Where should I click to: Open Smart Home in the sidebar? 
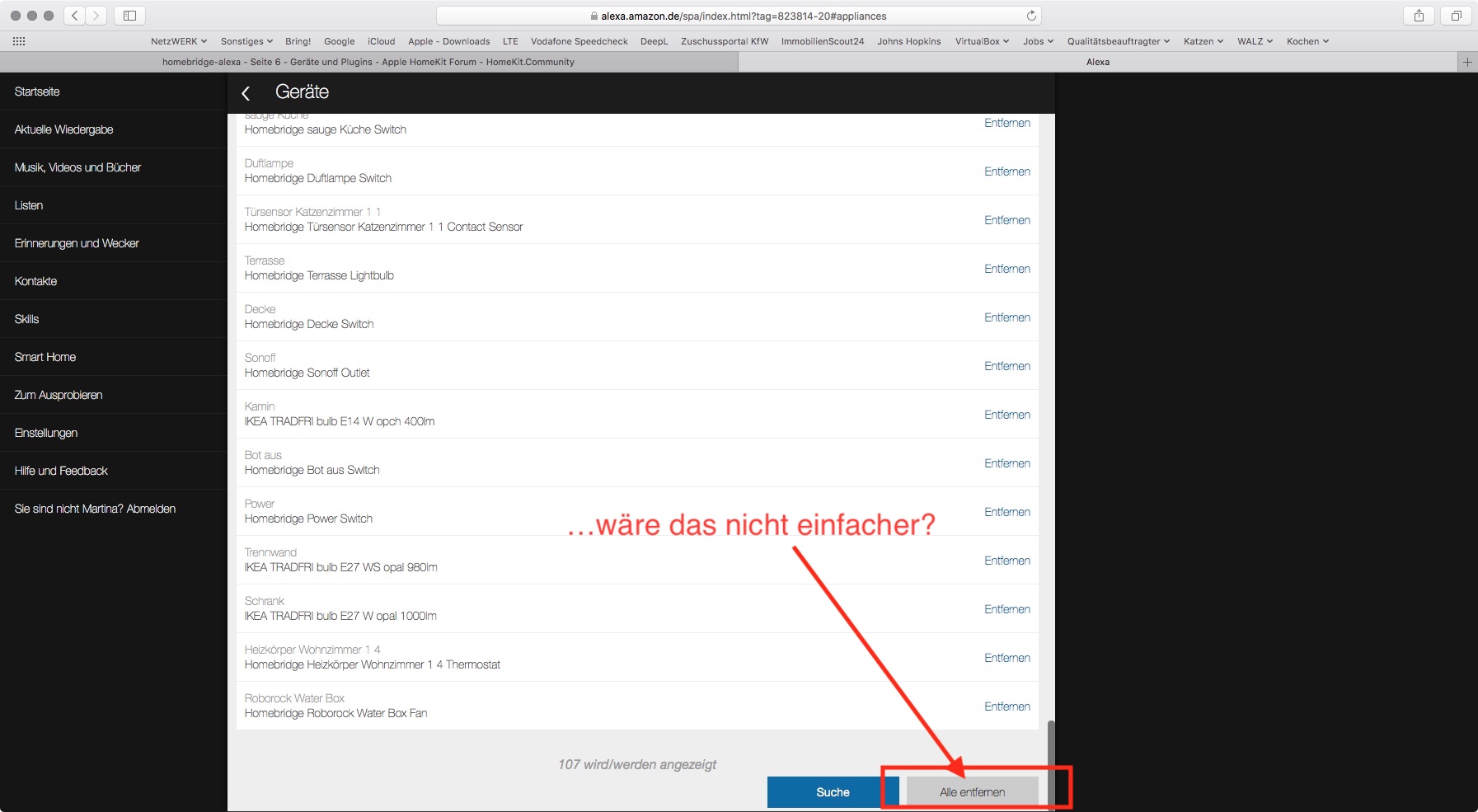pyautogui.click(x=45, y=357)
